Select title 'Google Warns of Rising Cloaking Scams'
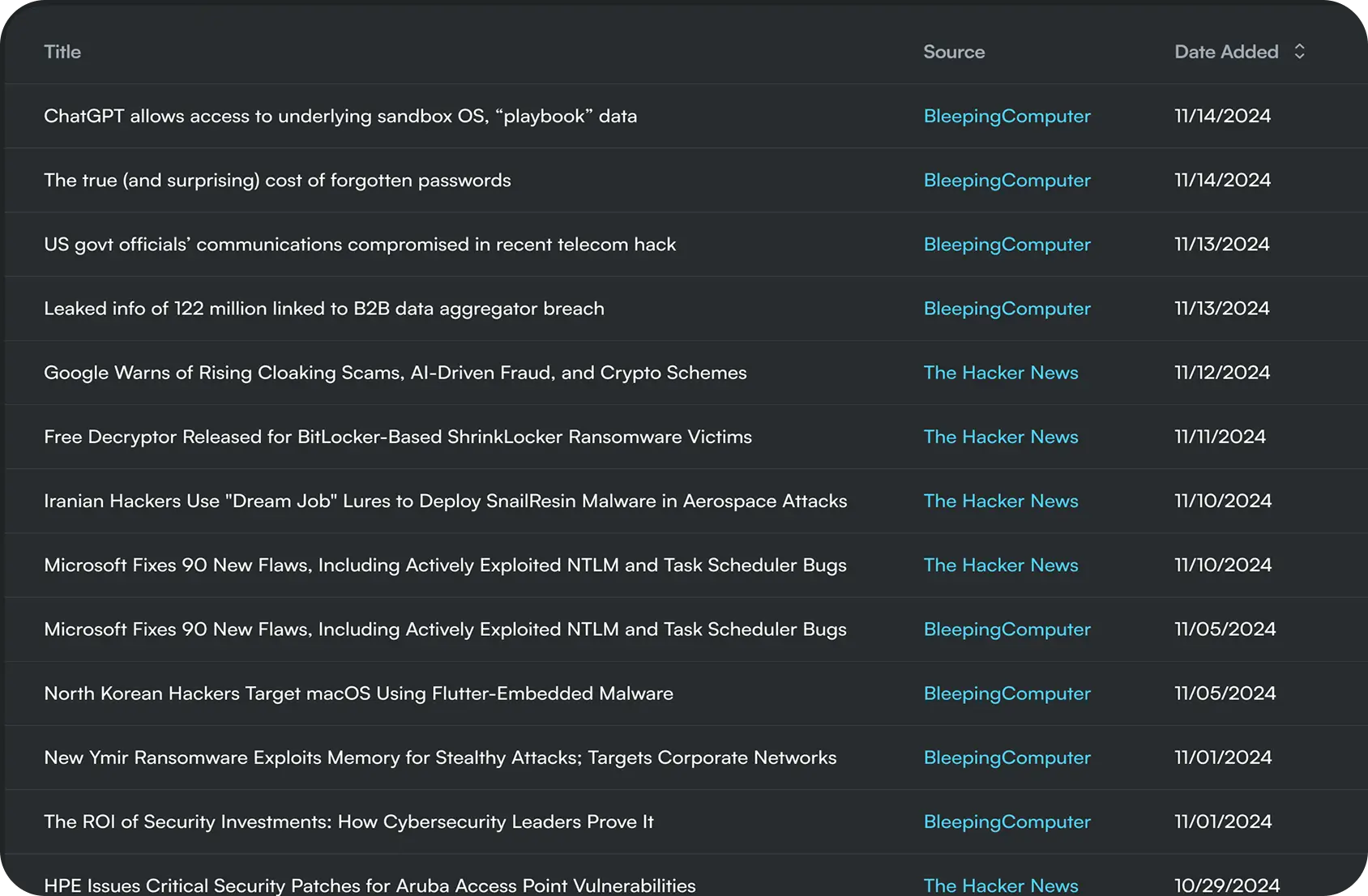The image size is (1368, 896). pyautogui.click(x=395, y=373)
